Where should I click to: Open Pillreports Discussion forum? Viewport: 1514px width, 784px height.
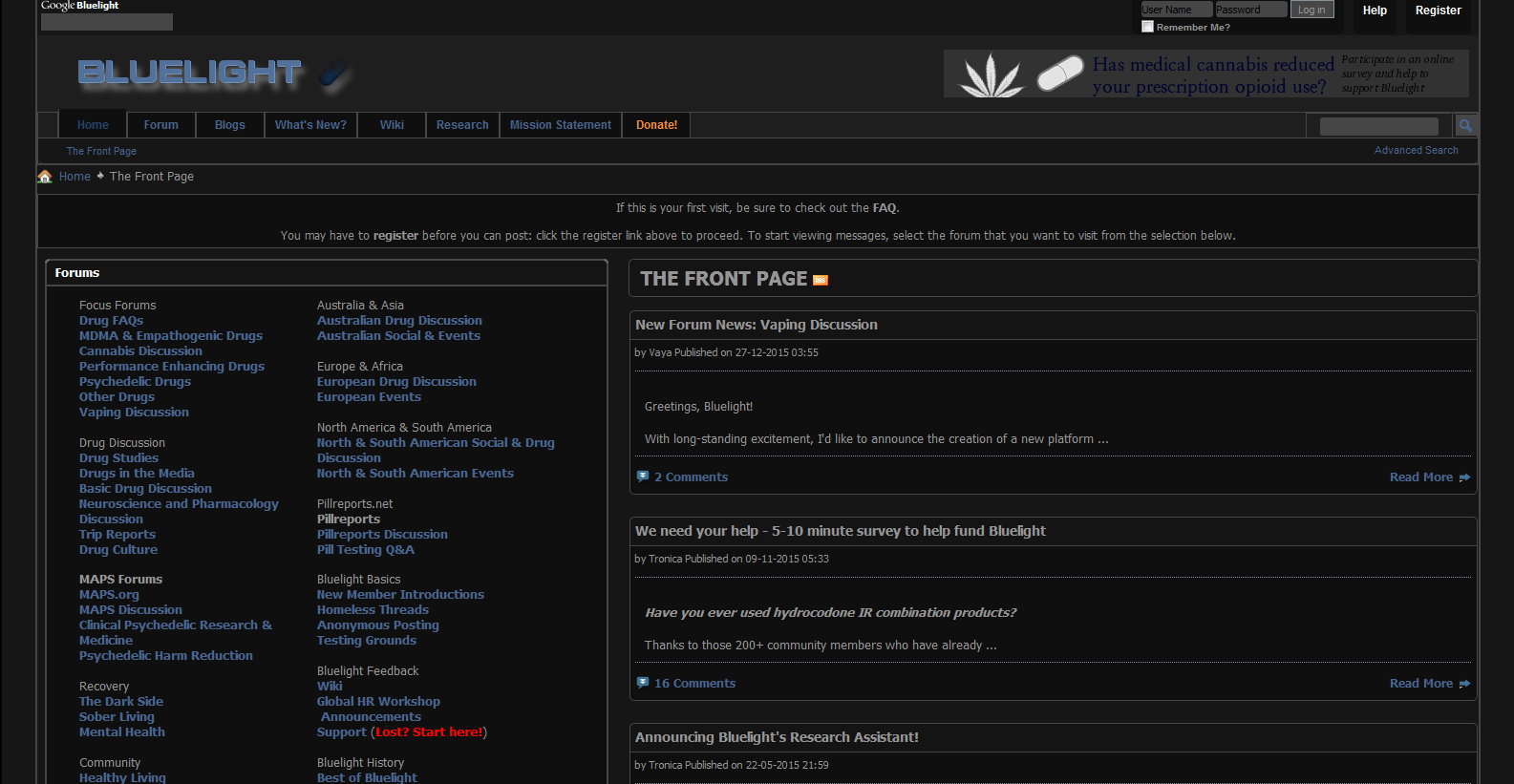pyautogui.click(x=382, y=535)
